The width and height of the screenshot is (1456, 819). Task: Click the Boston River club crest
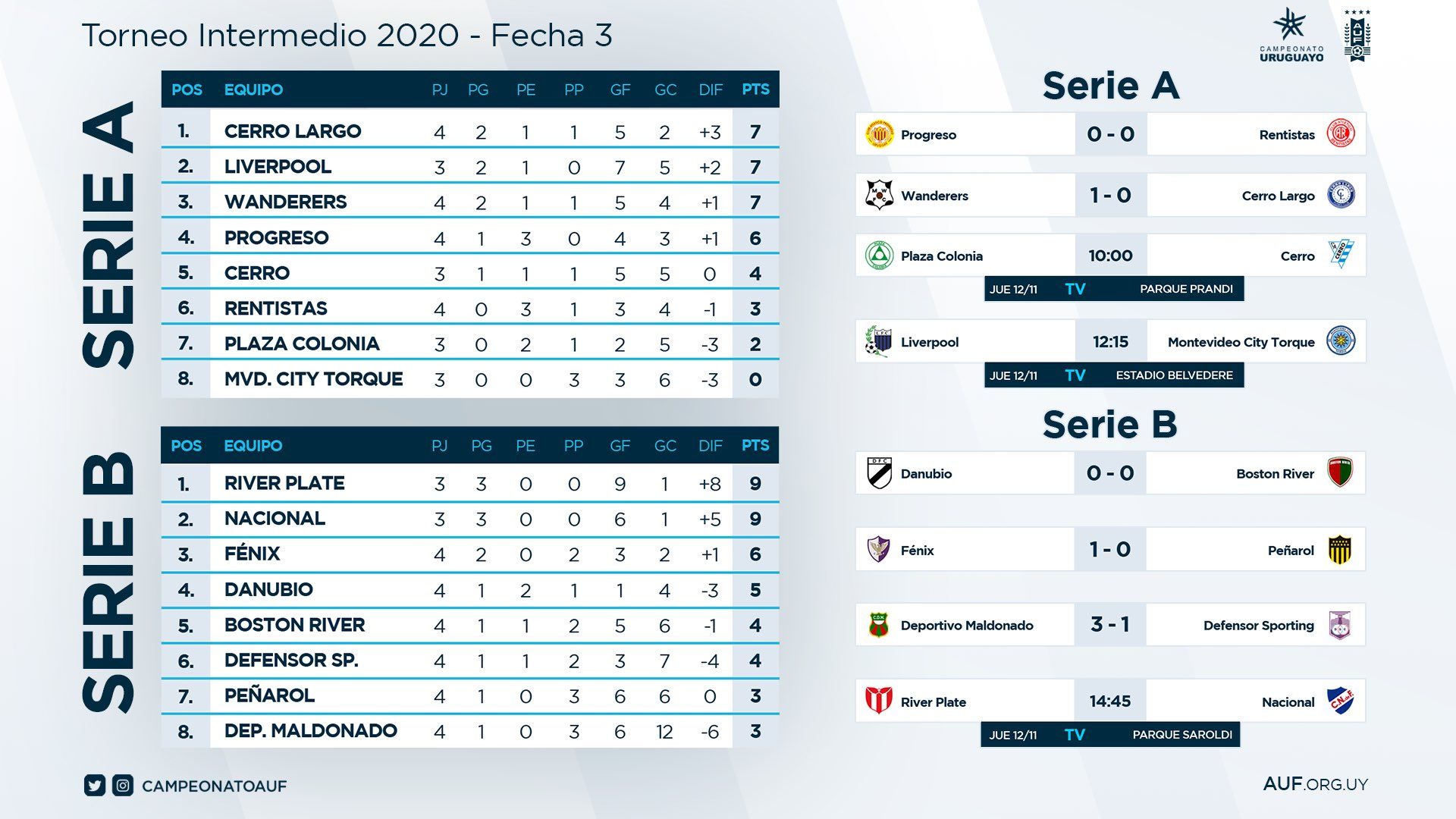(x=1340, y=473)
